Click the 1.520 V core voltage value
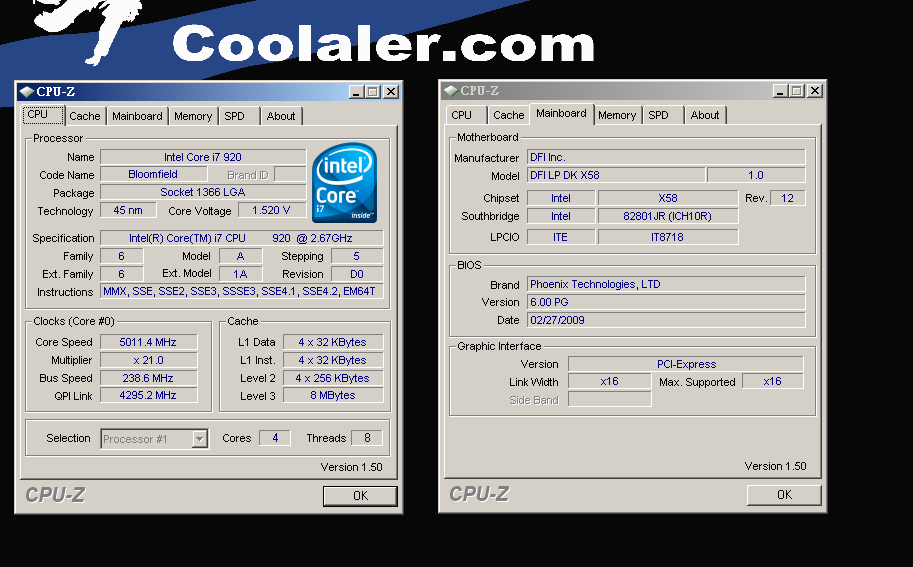 pyautogui.click(x=271, y=210)
